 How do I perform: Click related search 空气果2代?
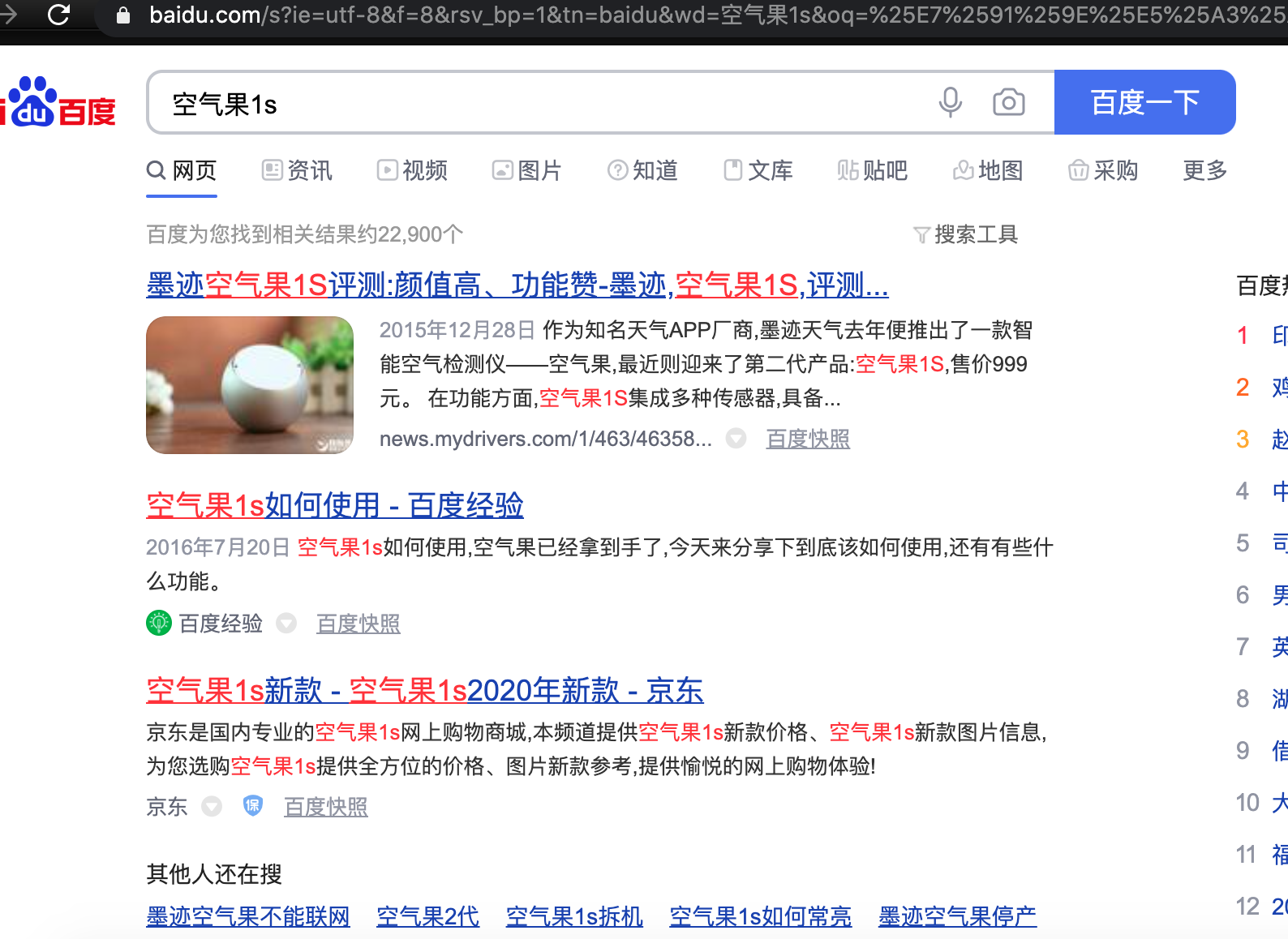(x=428, y=916)
